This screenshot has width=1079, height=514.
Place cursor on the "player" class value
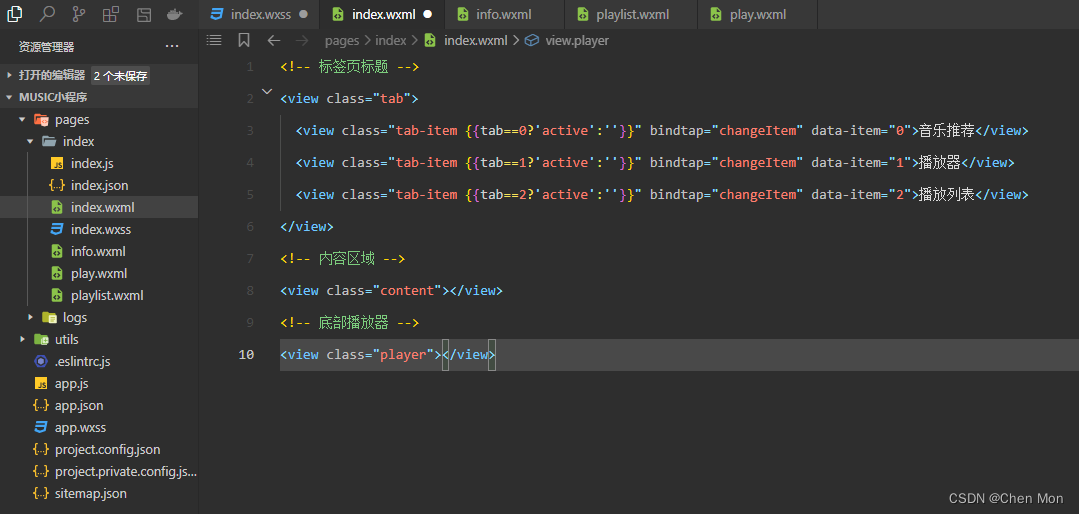(x=404, y=354)
